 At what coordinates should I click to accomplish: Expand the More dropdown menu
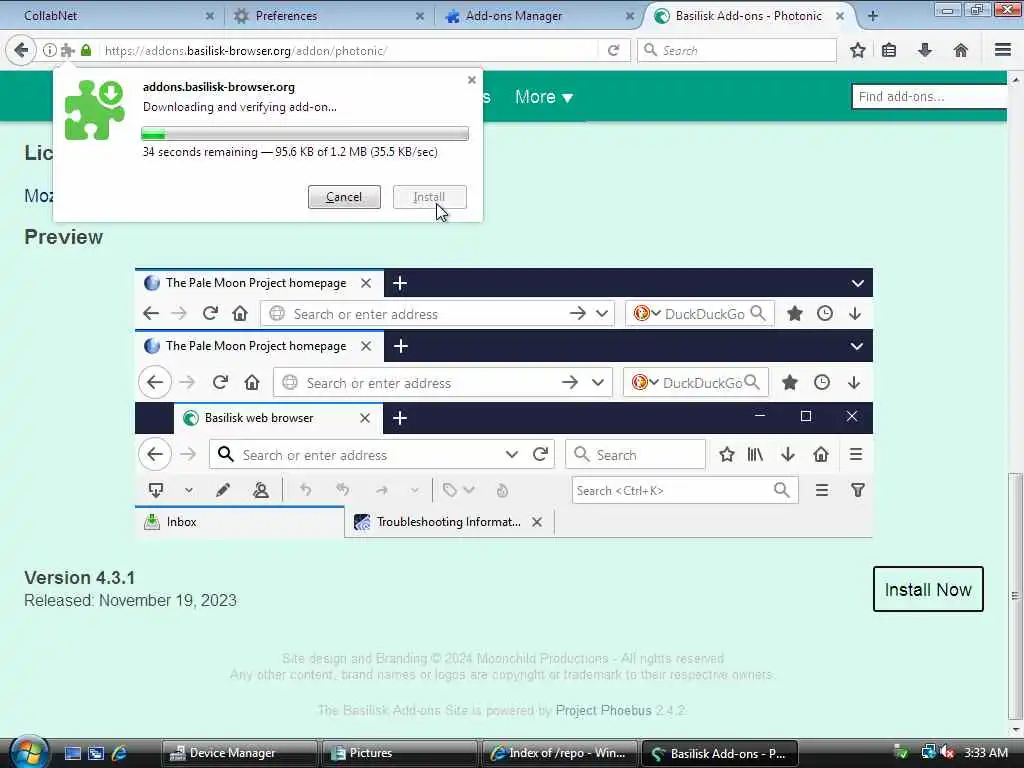pyautogui.click(x=543, y=97)
